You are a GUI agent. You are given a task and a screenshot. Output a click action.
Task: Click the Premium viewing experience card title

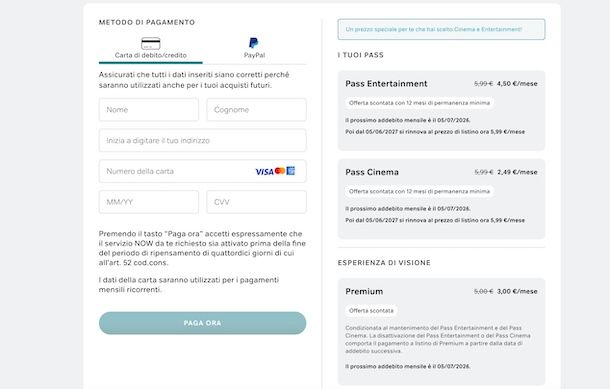(x=364, y=291)
